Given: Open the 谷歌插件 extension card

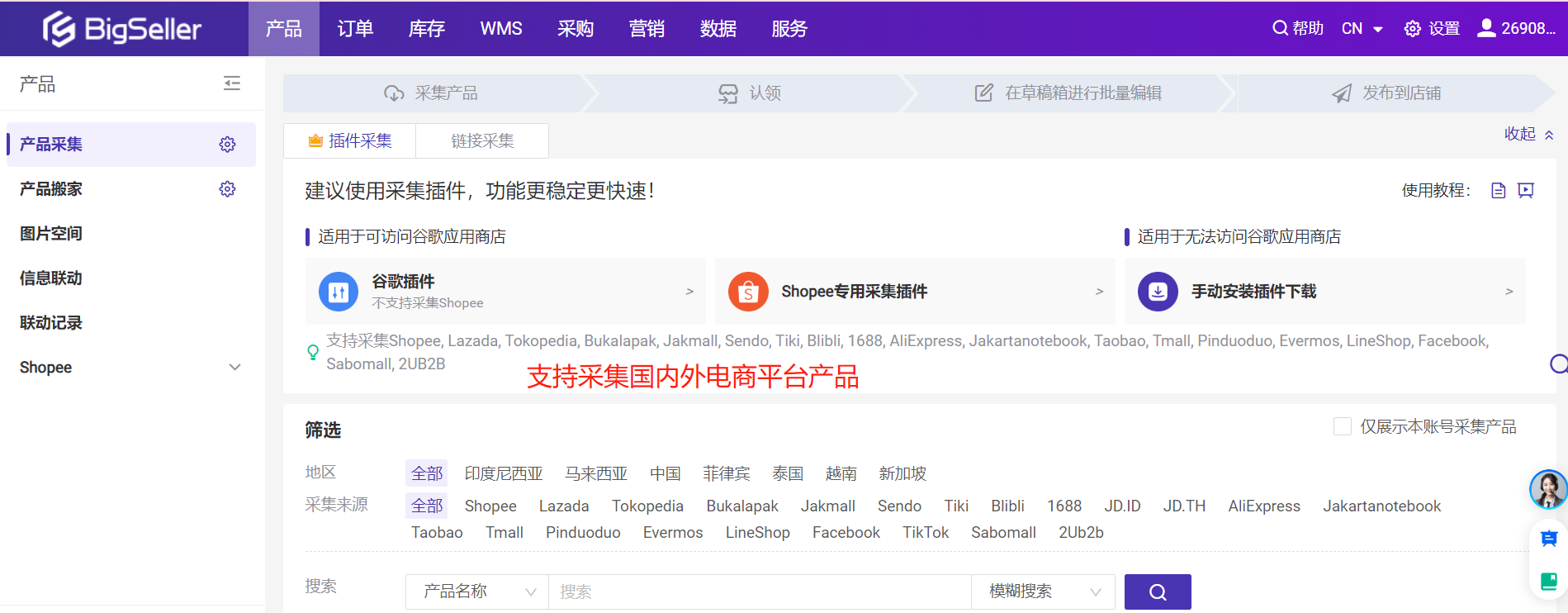Looking at the screenshot, I should (505, 292).
